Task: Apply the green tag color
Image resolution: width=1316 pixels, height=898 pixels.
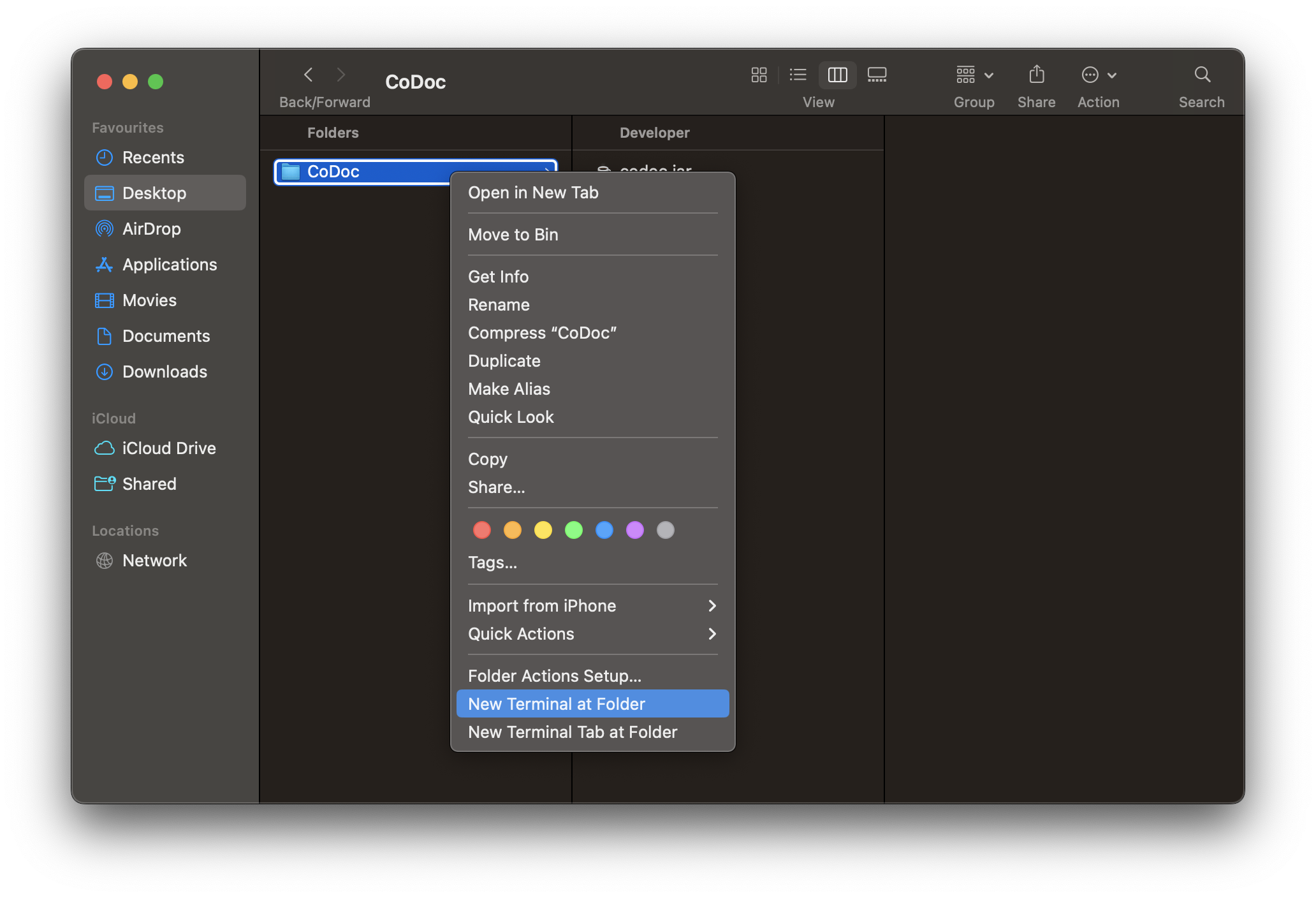Action: point(574,530)
